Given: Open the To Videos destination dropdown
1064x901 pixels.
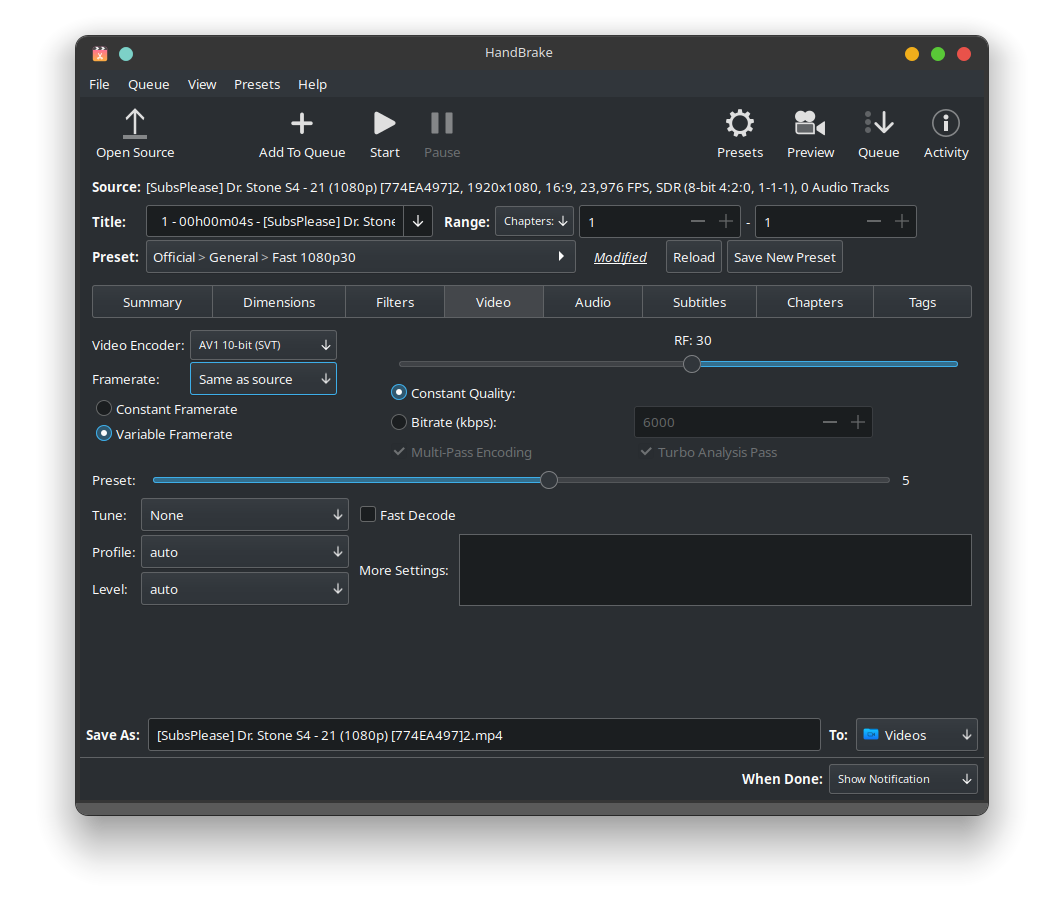Looking at the screenshot, I should pyautogui.click(x=917, y=735).
